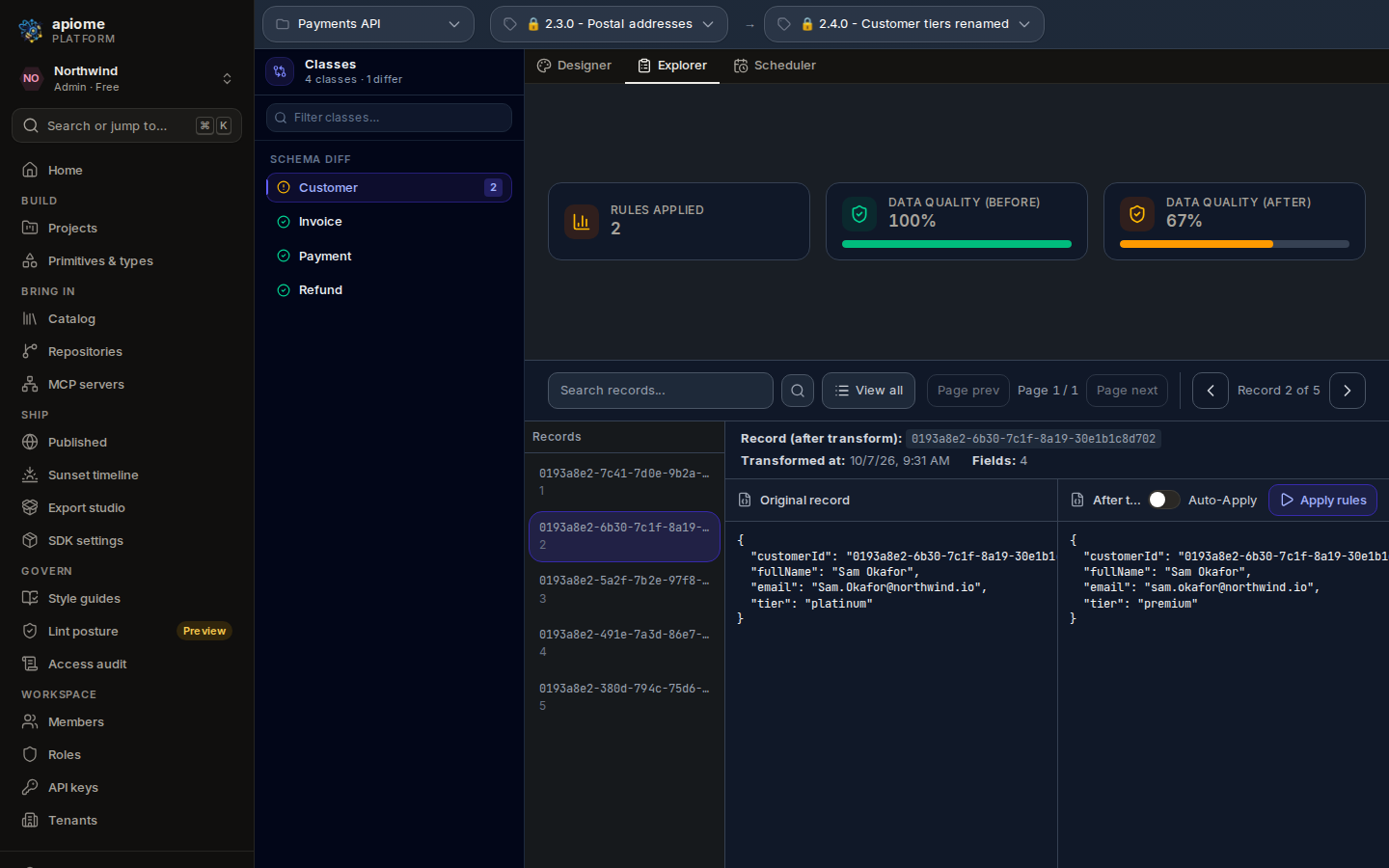Go to previous record arrow
1389x868 pixels.
[1211, 391]
